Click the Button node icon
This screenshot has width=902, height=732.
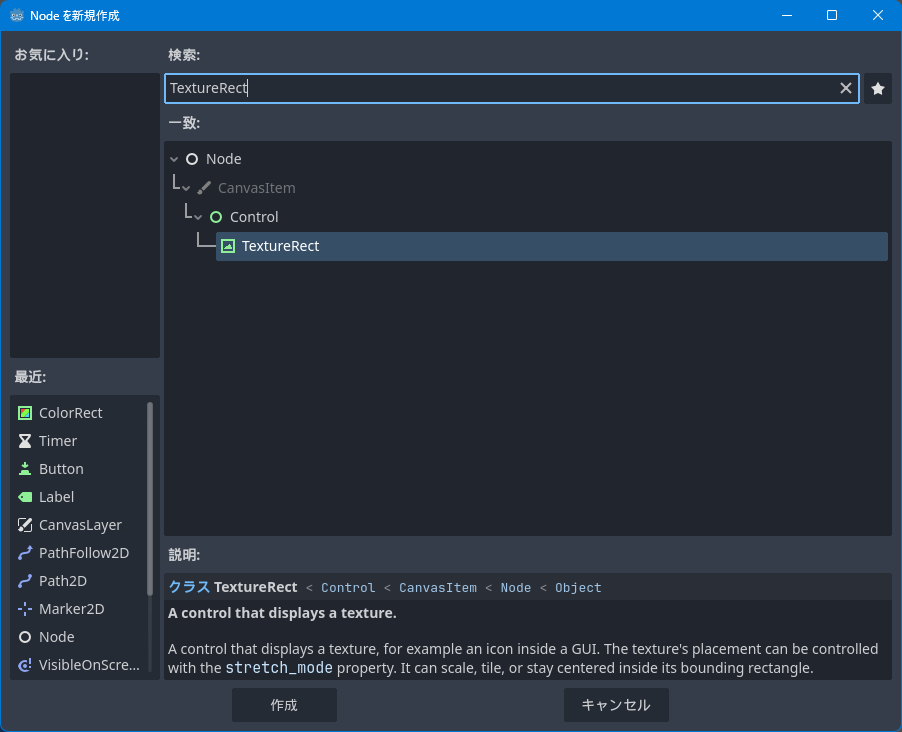(x=25, y=469)
